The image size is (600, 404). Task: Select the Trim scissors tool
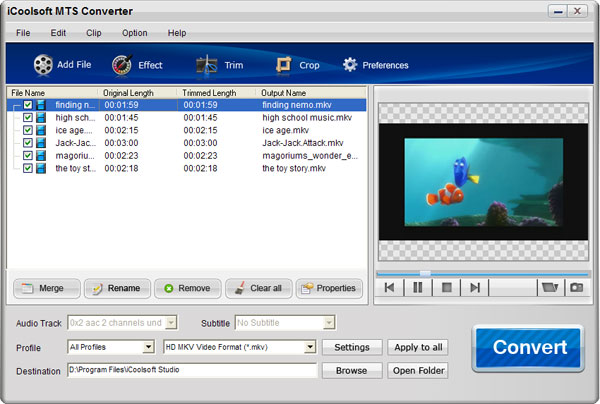pos(207,65)
